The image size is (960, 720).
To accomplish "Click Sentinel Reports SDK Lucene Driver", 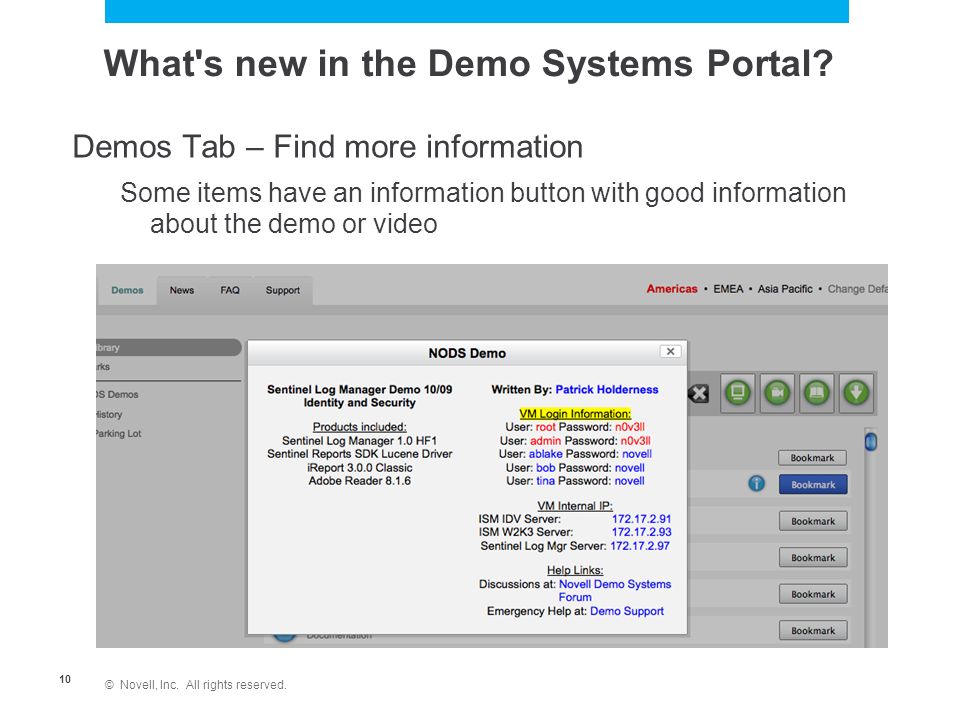I will (x=359, y=454).
